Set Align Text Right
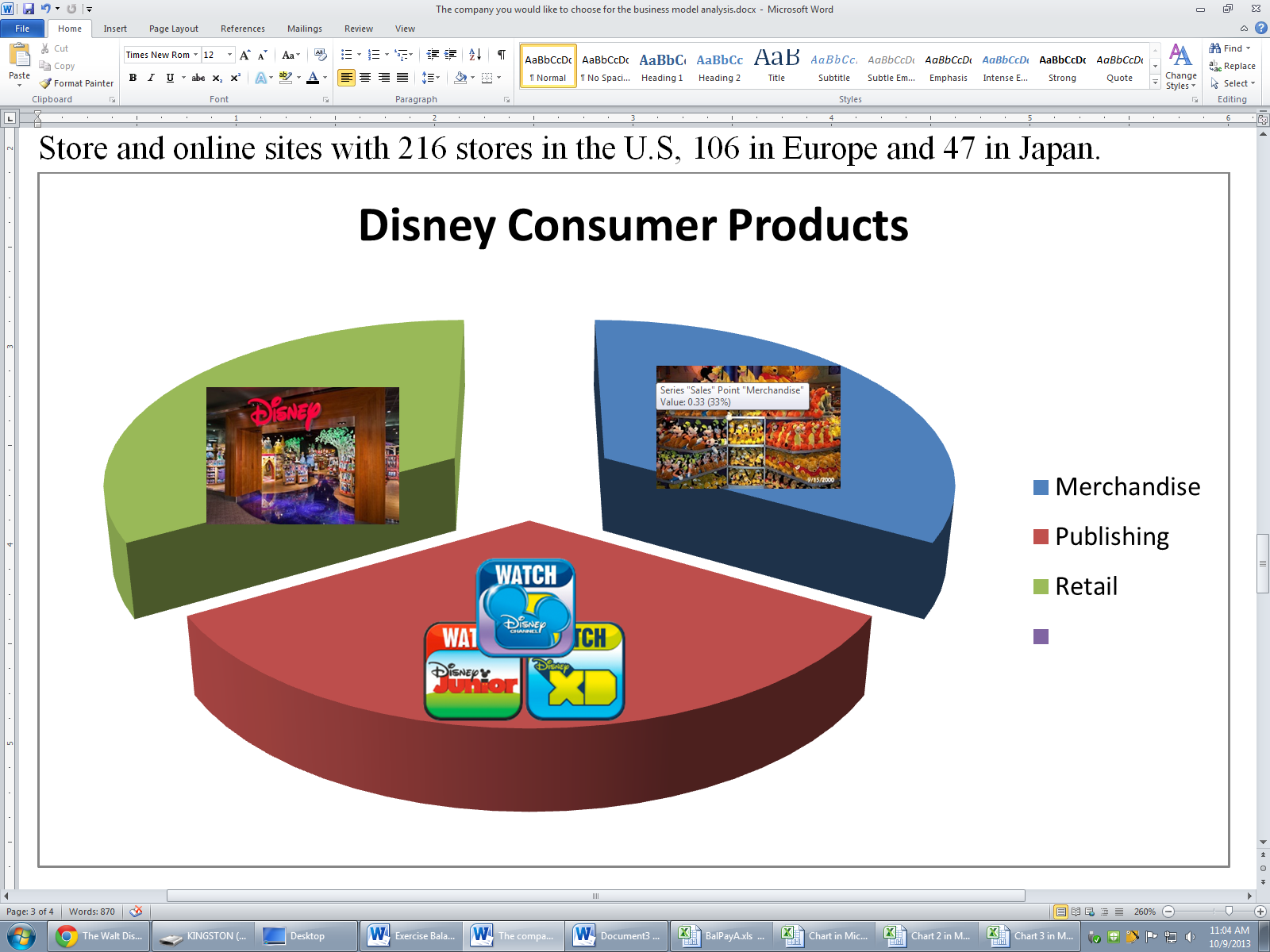Viewport: 1270px width, 952px height. tap(384, 78)
